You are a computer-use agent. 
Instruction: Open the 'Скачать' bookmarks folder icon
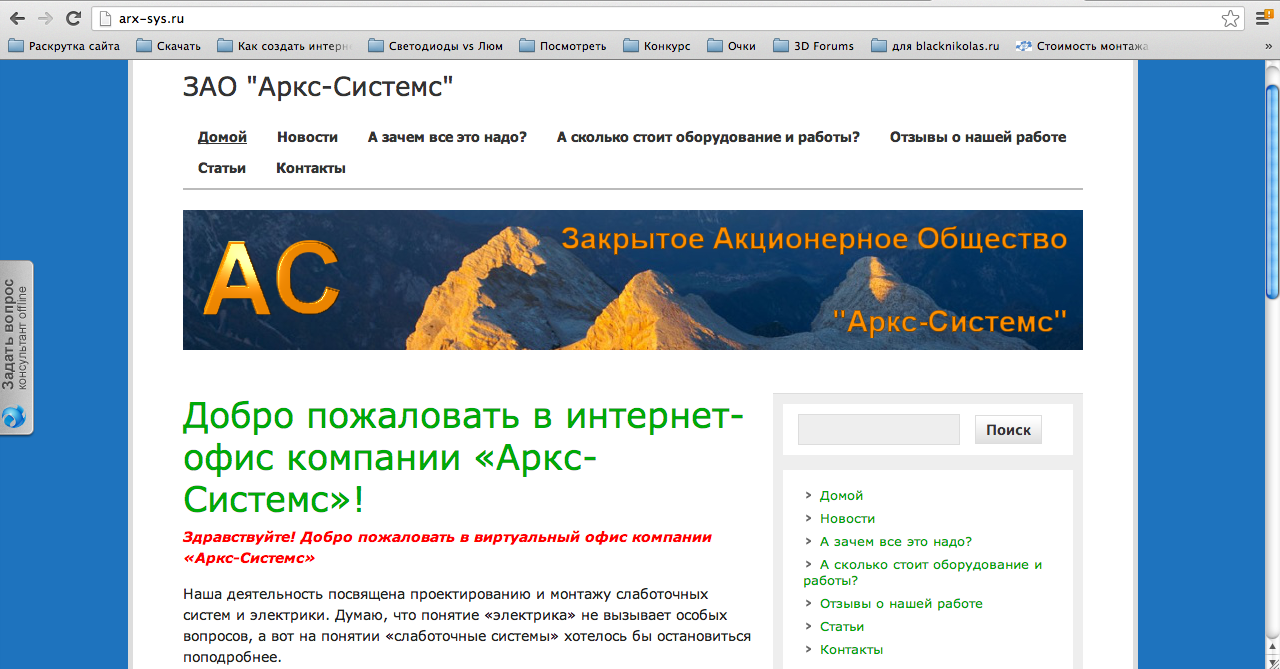pos(142,45)
